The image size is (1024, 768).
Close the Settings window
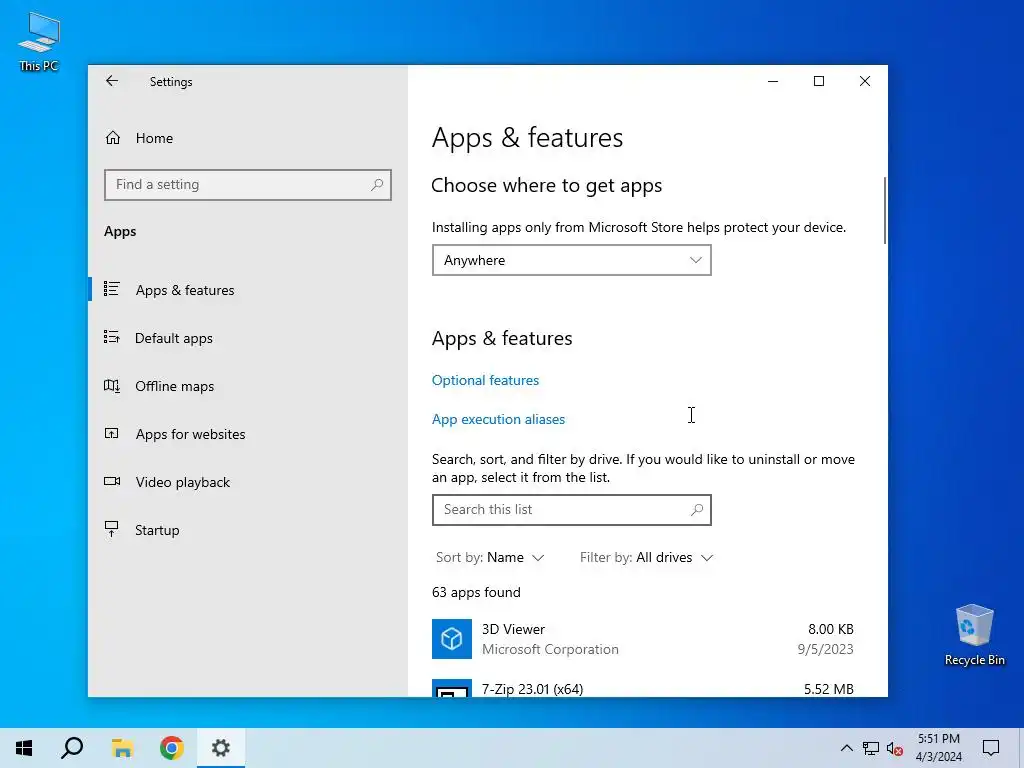pyautogui.click(x=865, y=81)
